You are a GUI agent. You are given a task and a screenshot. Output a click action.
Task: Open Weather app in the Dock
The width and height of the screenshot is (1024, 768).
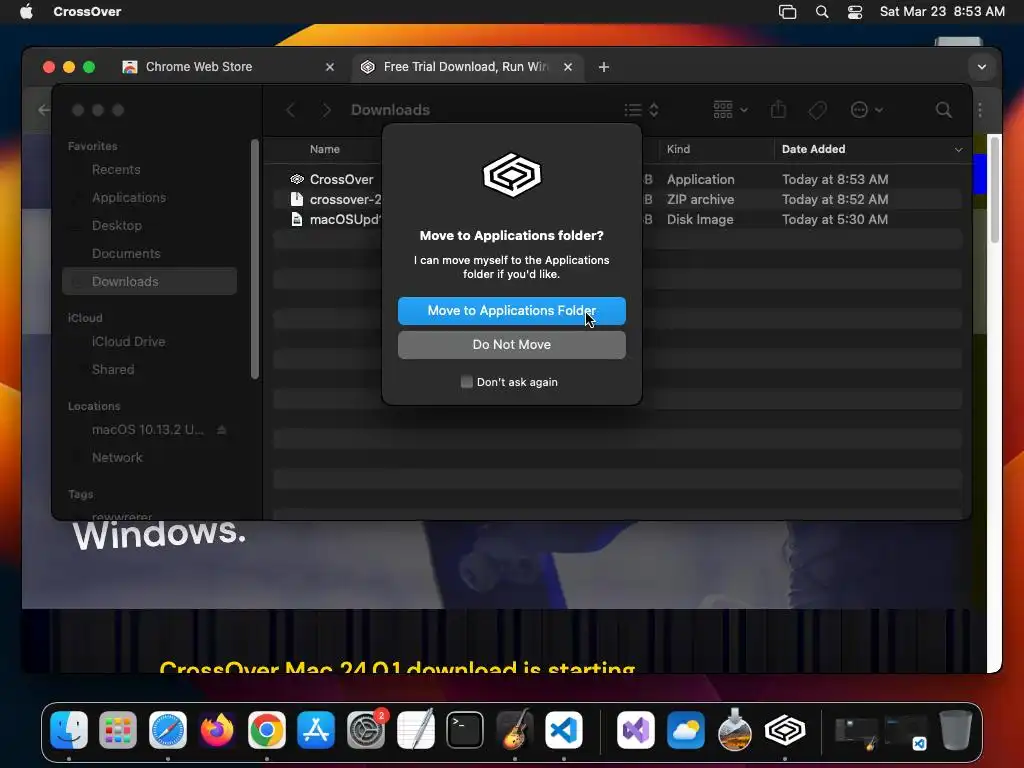point(686,729)
